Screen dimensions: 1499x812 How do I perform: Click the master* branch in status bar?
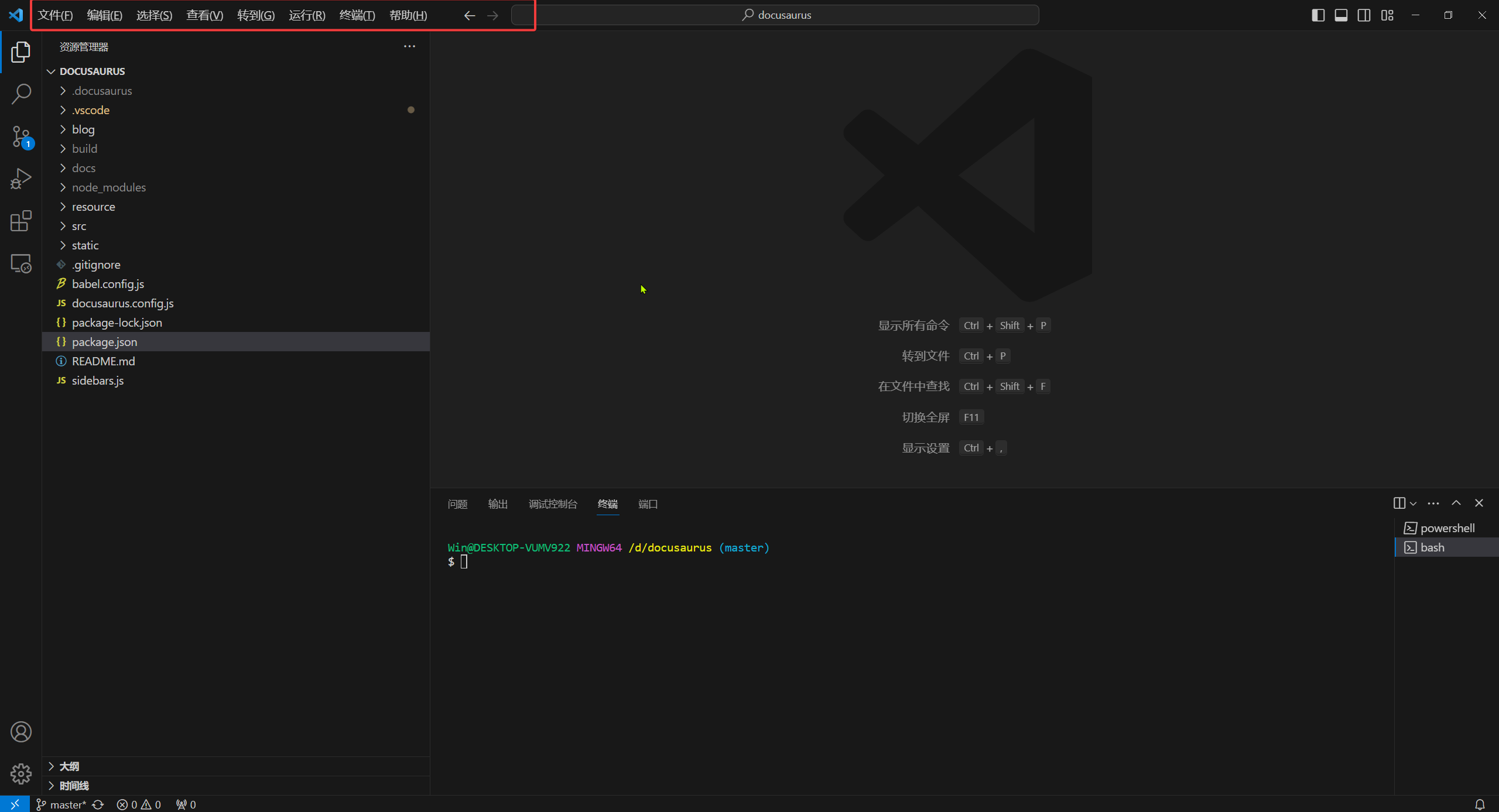pos(61,804)
